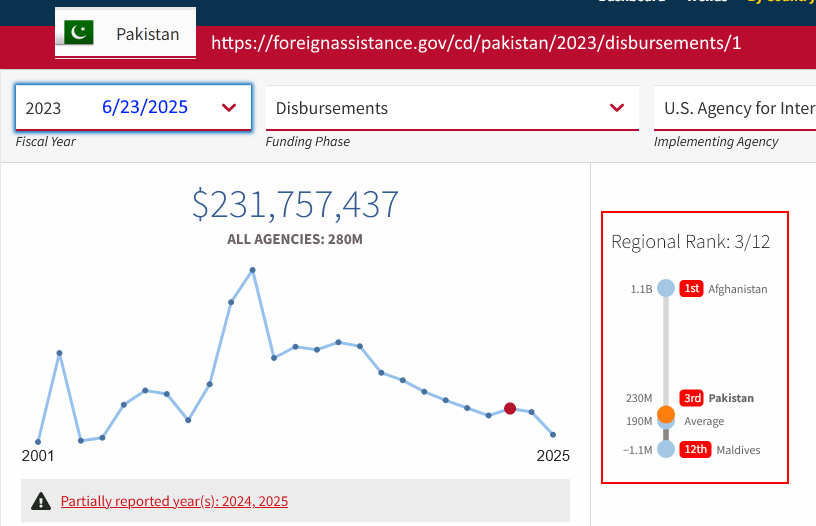
Task: Click the fiscal year chevron arrow
Action: coord(229,108)
